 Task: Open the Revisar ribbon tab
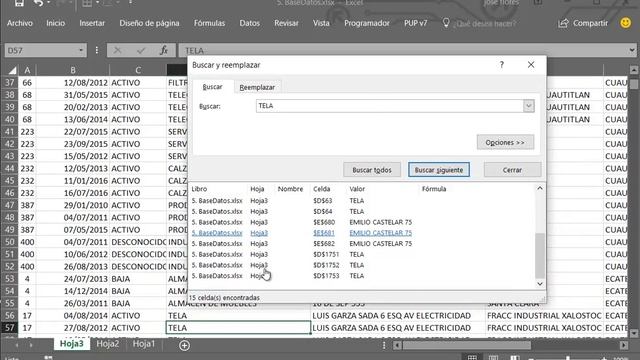coord(286,23)
